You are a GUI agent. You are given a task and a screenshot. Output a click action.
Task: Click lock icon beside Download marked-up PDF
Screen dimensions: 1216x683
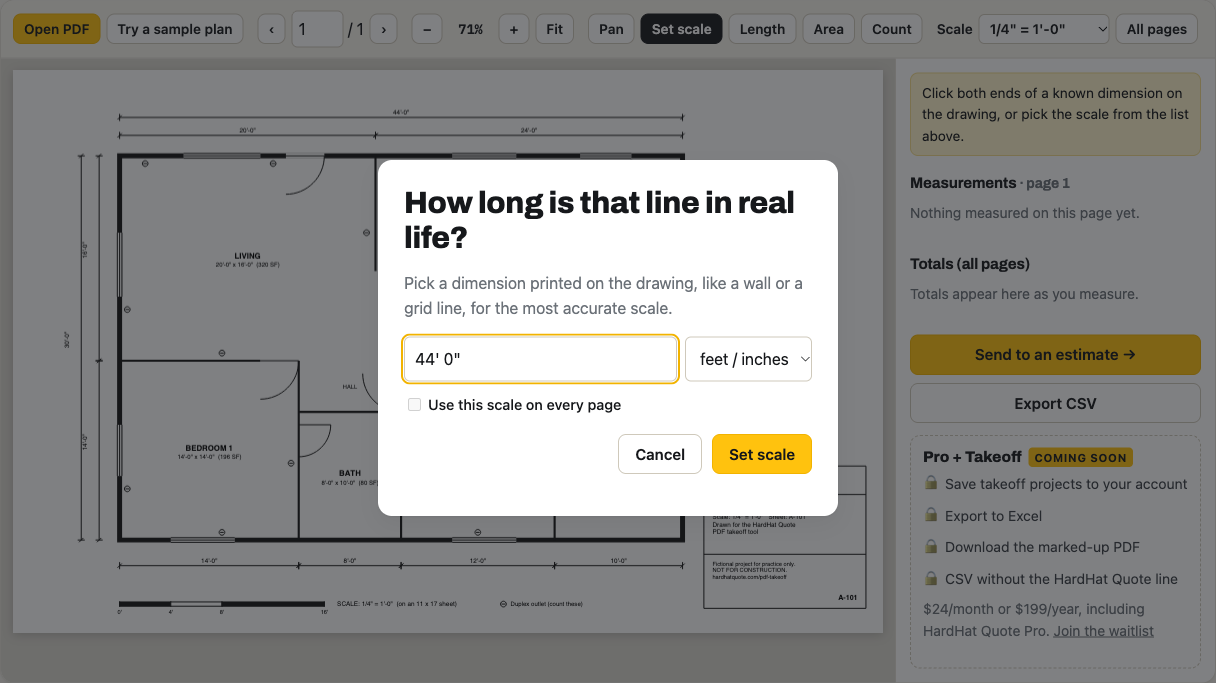[931, 547]
